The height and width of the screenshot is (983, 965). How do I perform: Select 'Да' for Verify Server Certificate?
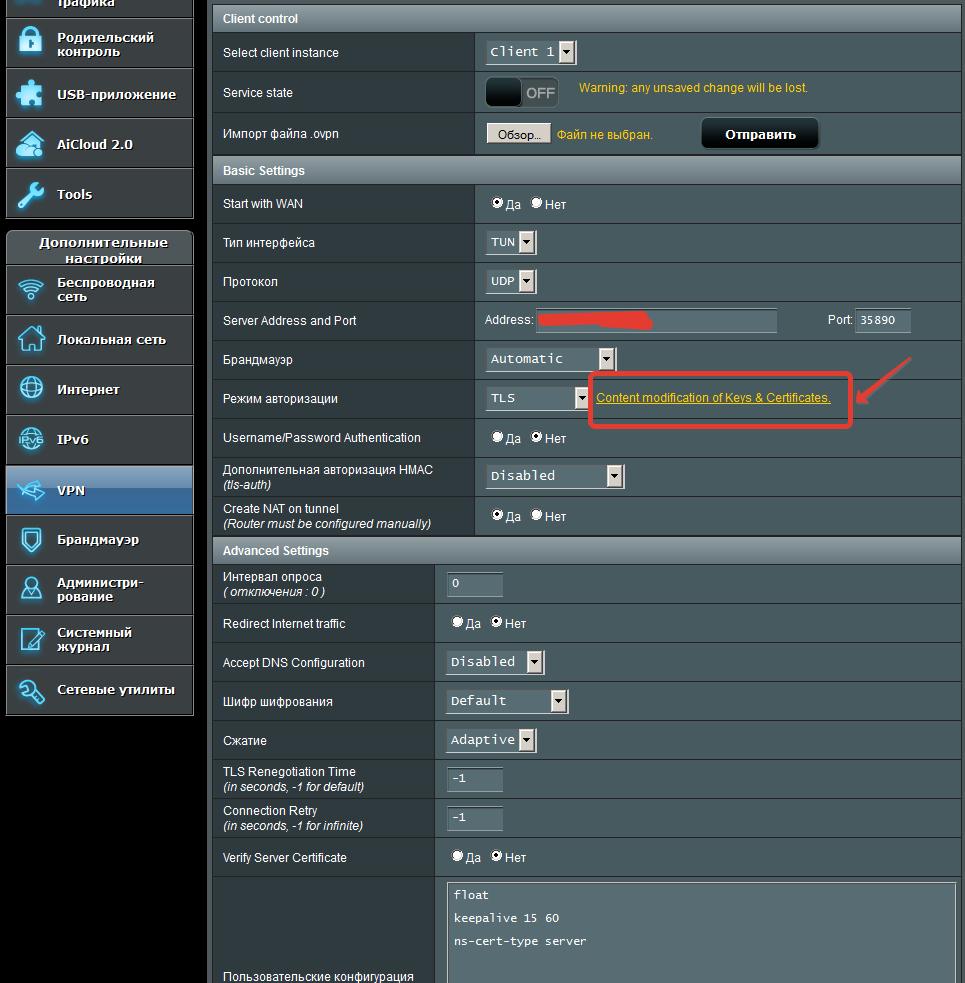(458, 857)
